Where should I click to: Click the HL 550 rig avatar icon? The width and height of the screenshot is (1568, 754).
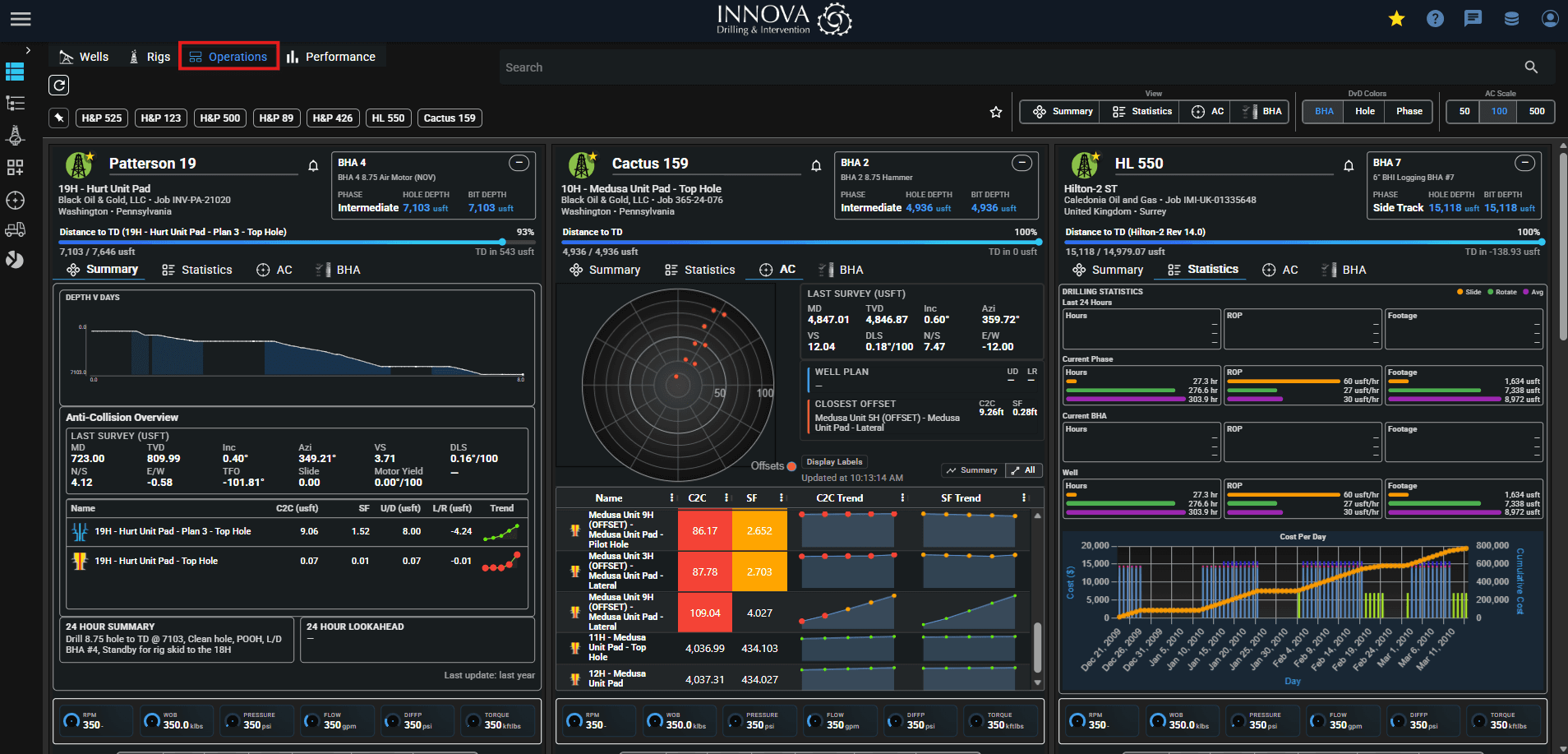pyautogui.click(x=1086, y=165)
